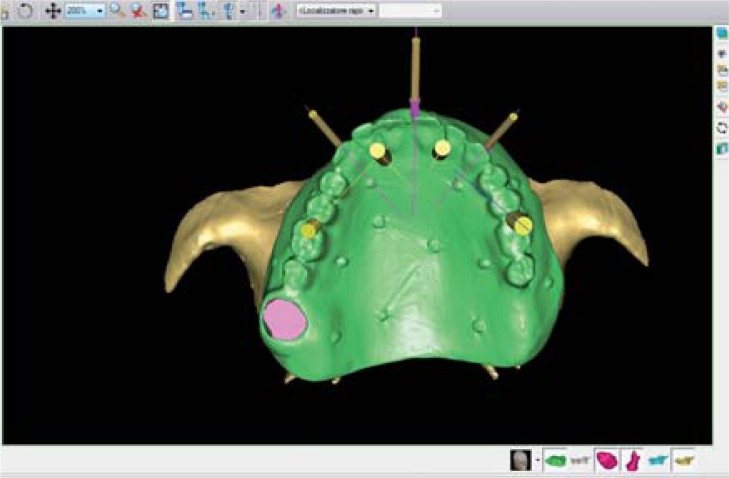Click the zoom tool with red X

coord(137,10)
